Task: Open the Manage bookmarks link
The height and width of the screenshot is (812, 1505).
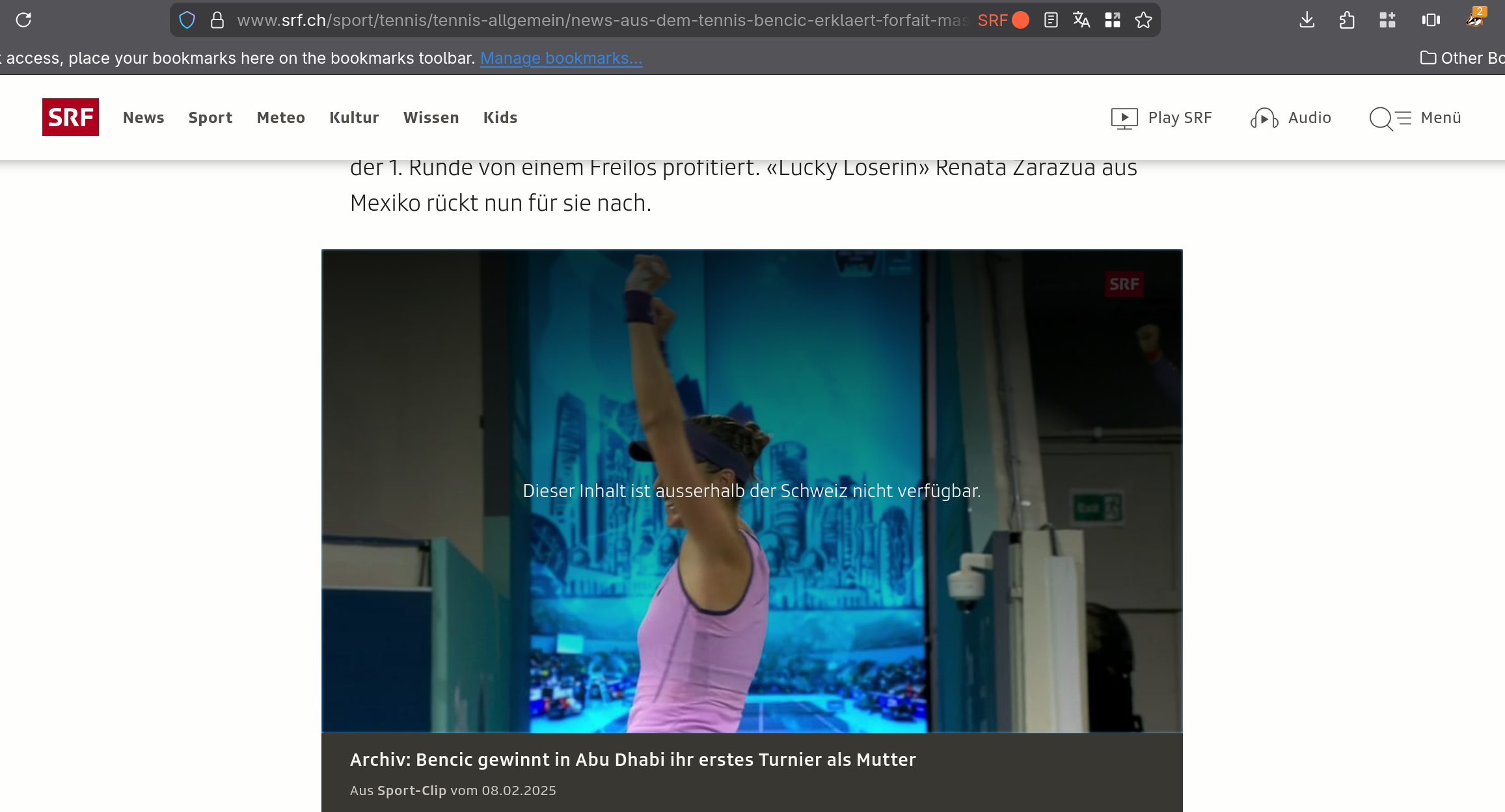Action: click(561, 58)
